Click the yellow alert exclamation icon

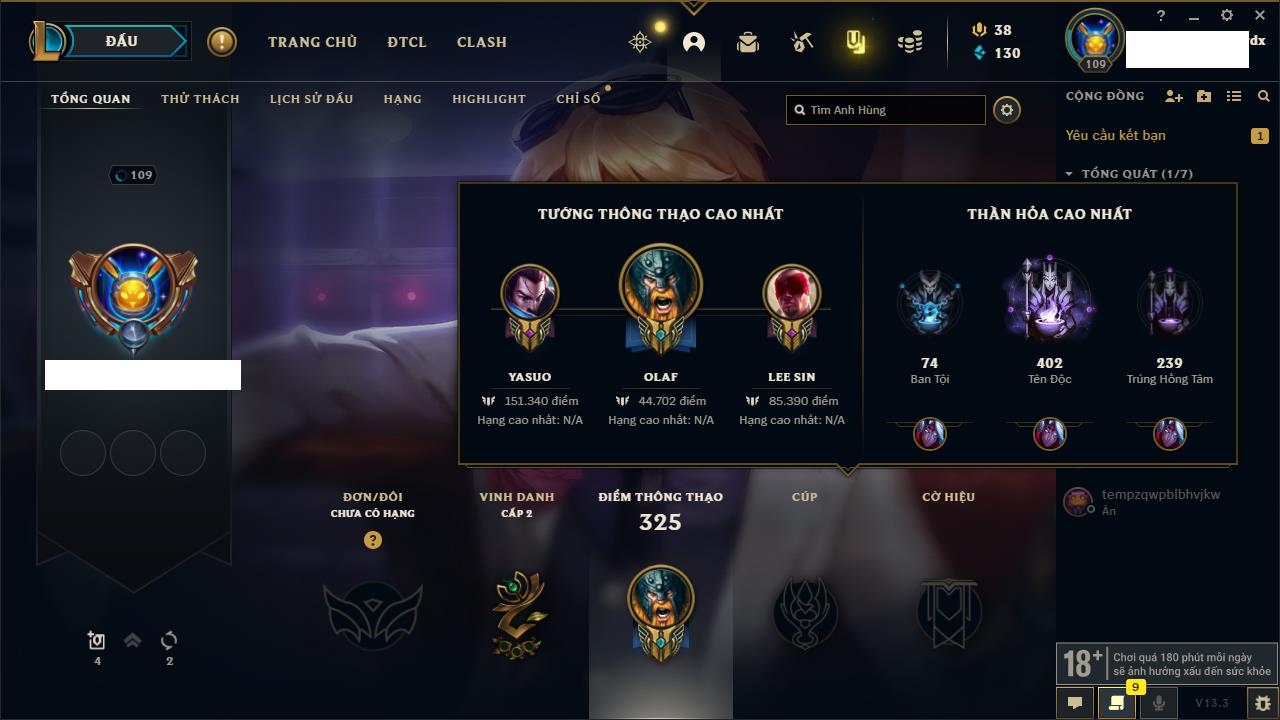(222, 42)
